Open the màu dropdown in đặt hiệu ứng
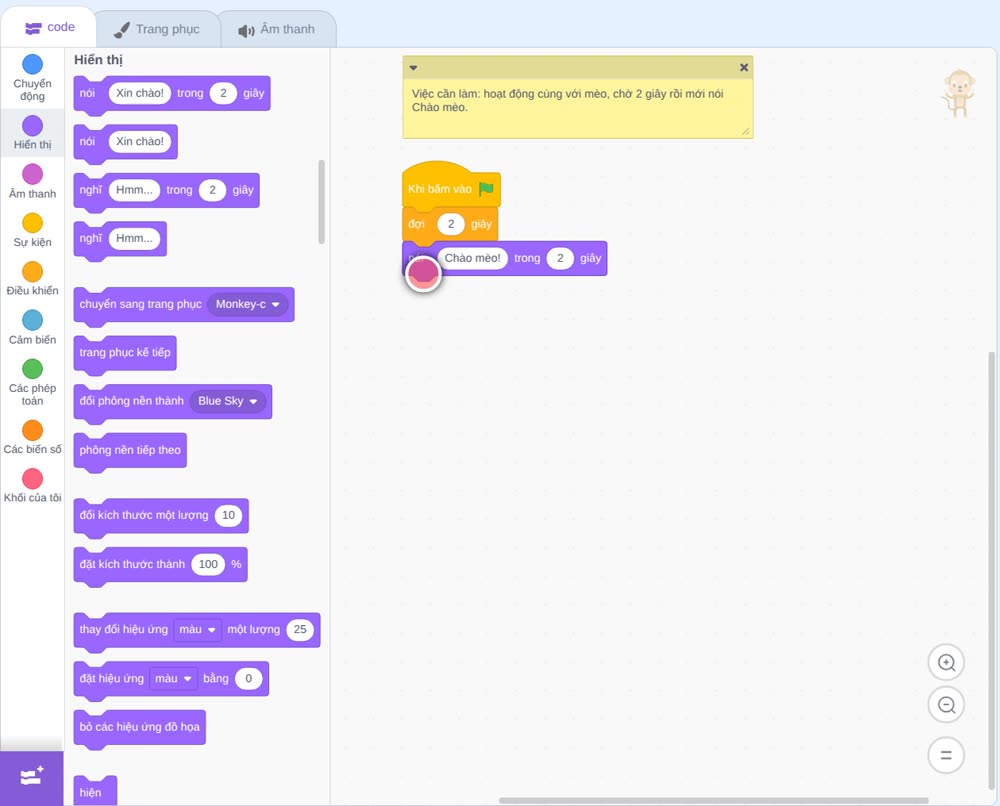This screenshot has height=806, width=1000. (173, 678)
